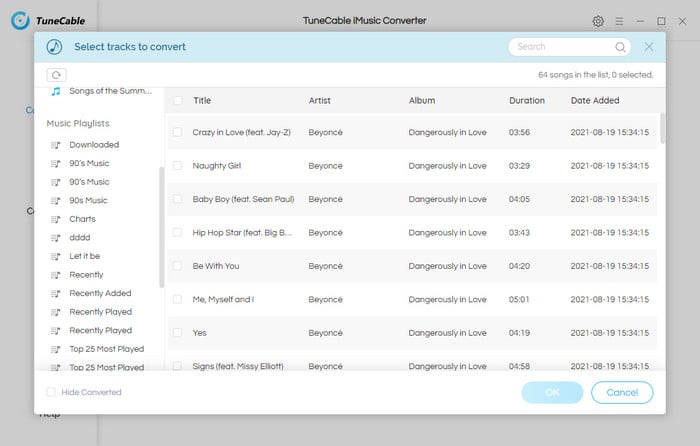Screen dimensions: 700x446
Task: Click duration 05:01
Action: [519, 299]
